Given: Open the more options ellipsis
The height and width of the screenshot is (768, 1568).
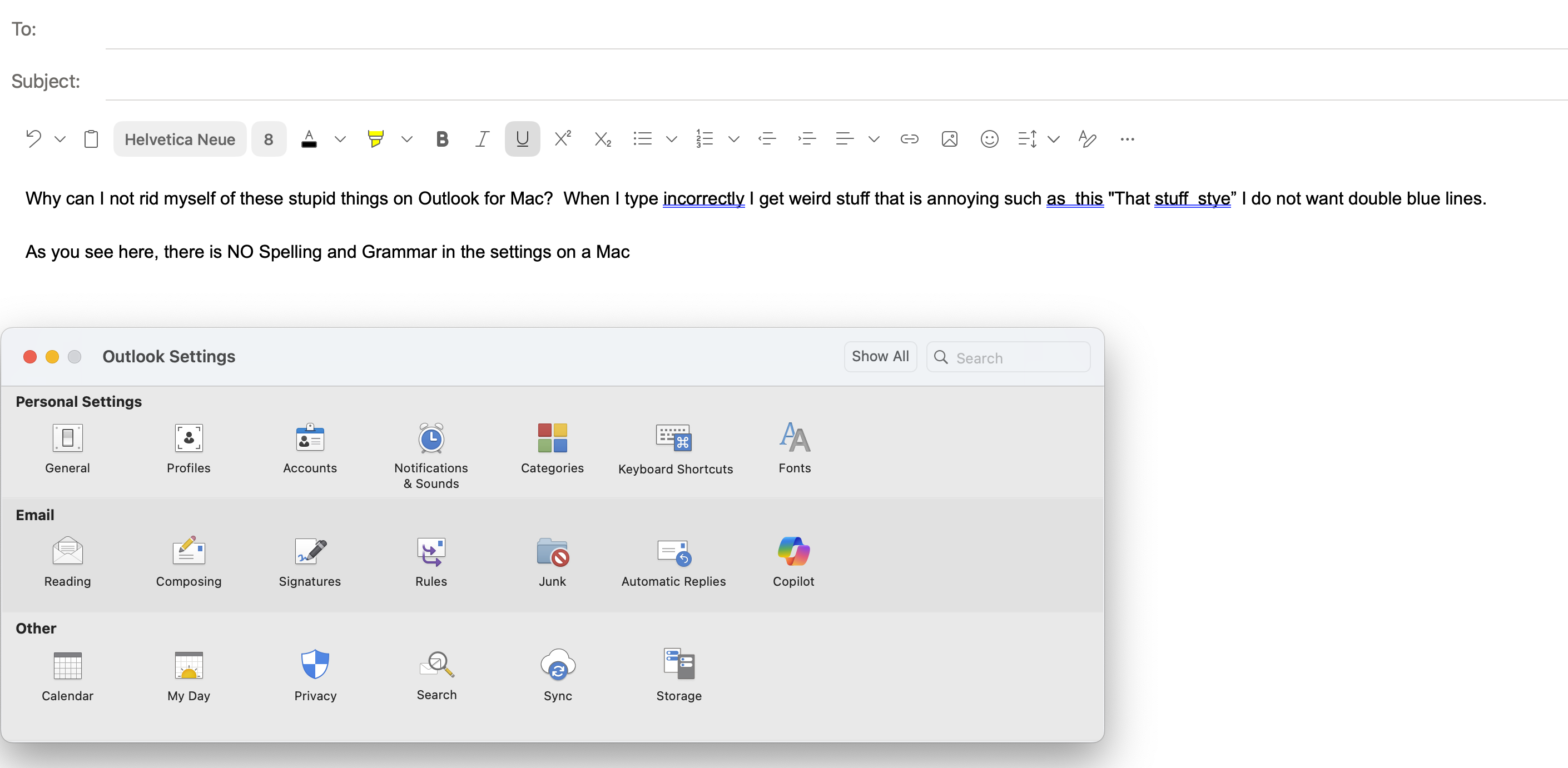Looking at the screenshot, I should pos(1127,139).
